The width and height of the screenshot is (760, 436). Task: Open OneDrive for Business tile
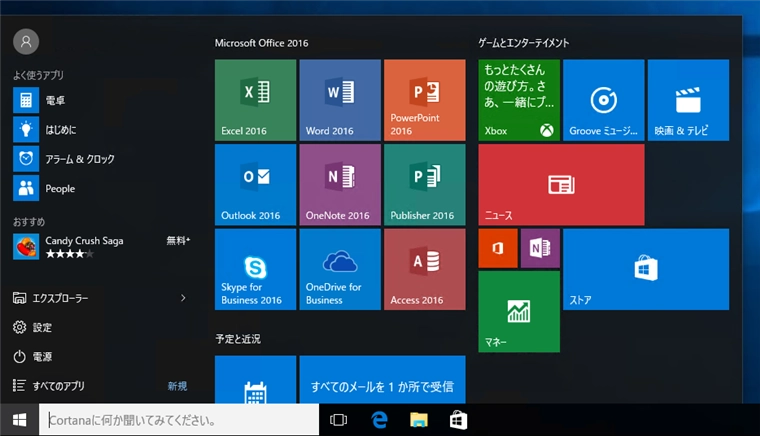click(x=340, y=269)
